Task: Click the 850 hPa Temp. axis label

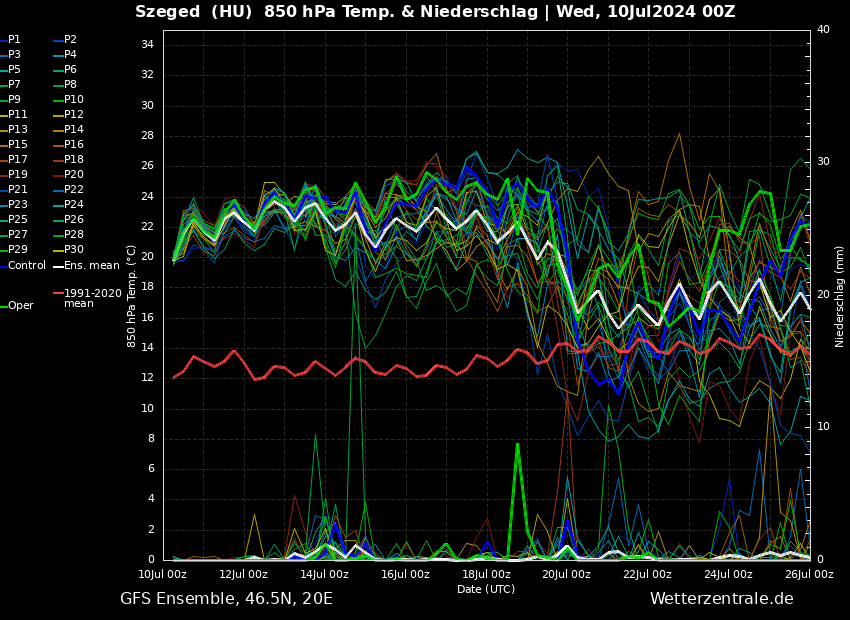Action: point(131,296)
